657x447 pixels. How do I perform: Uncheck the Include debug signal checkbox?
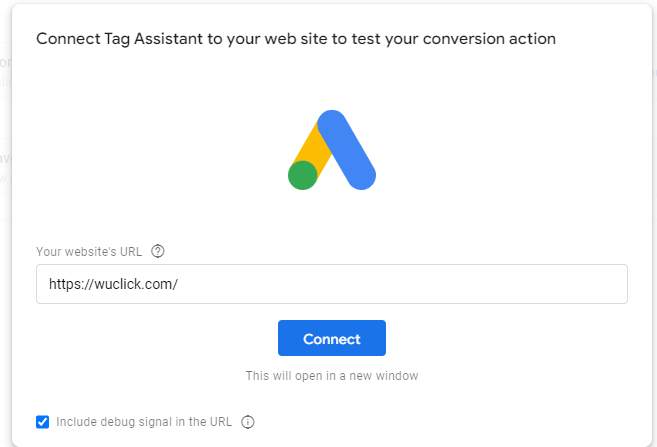[x=42, y=422]
